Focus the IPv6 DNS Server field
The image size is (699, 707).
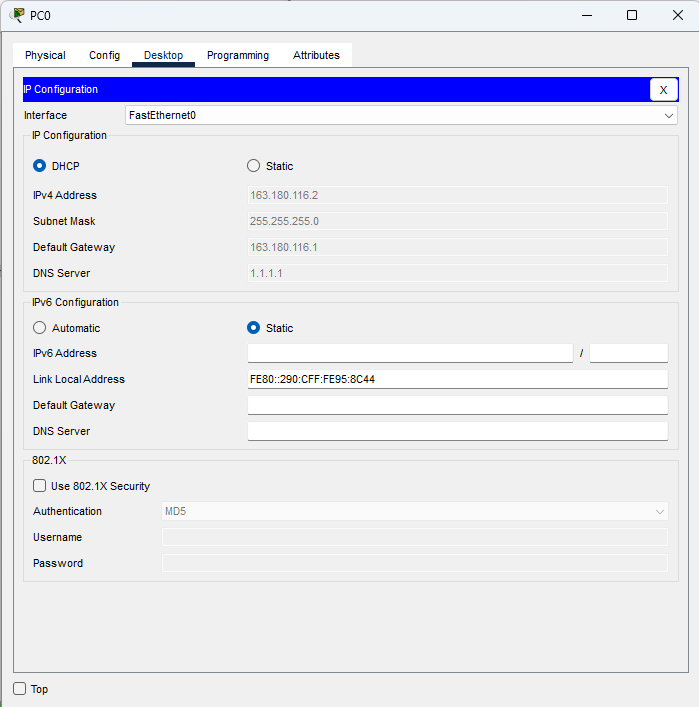click(457, 431)
